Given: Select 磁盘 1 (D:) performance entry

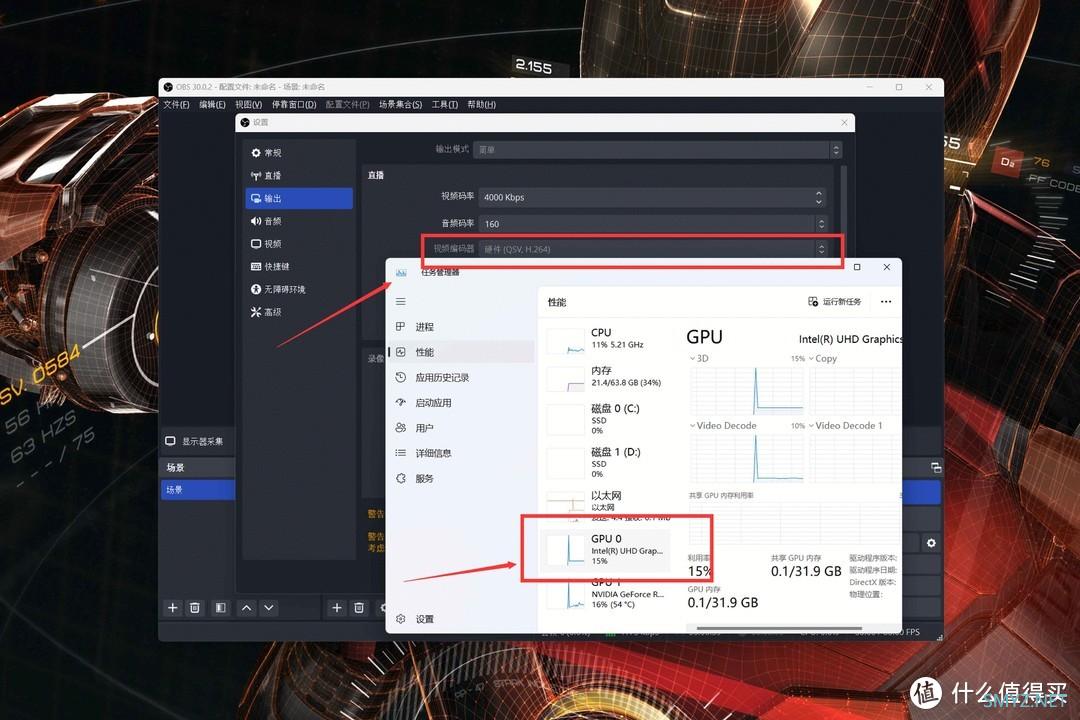Looking at the screenshot, I should pyautogui.click(x=606, y=462).
